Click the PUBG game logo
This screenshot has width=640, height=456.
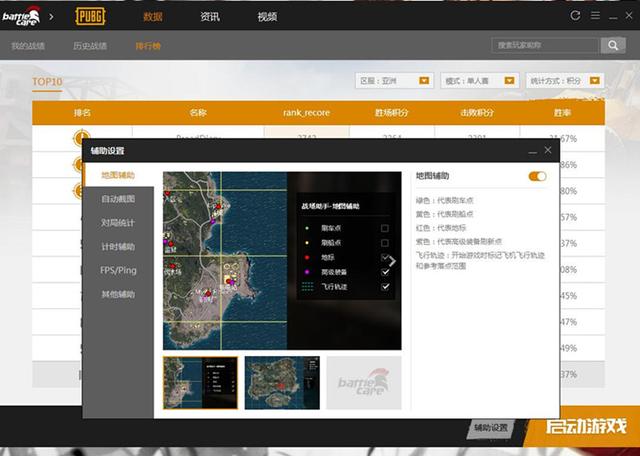point(90,16)
